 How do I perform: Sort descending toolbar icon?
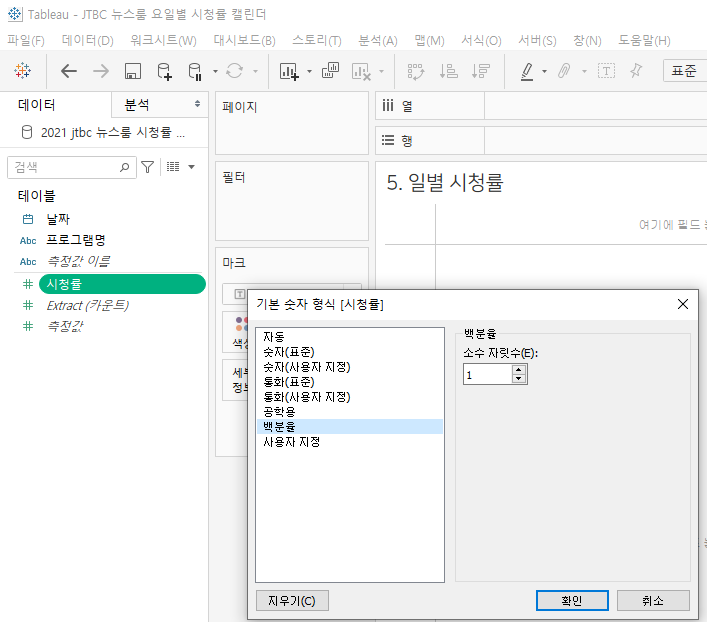[481, 71]
